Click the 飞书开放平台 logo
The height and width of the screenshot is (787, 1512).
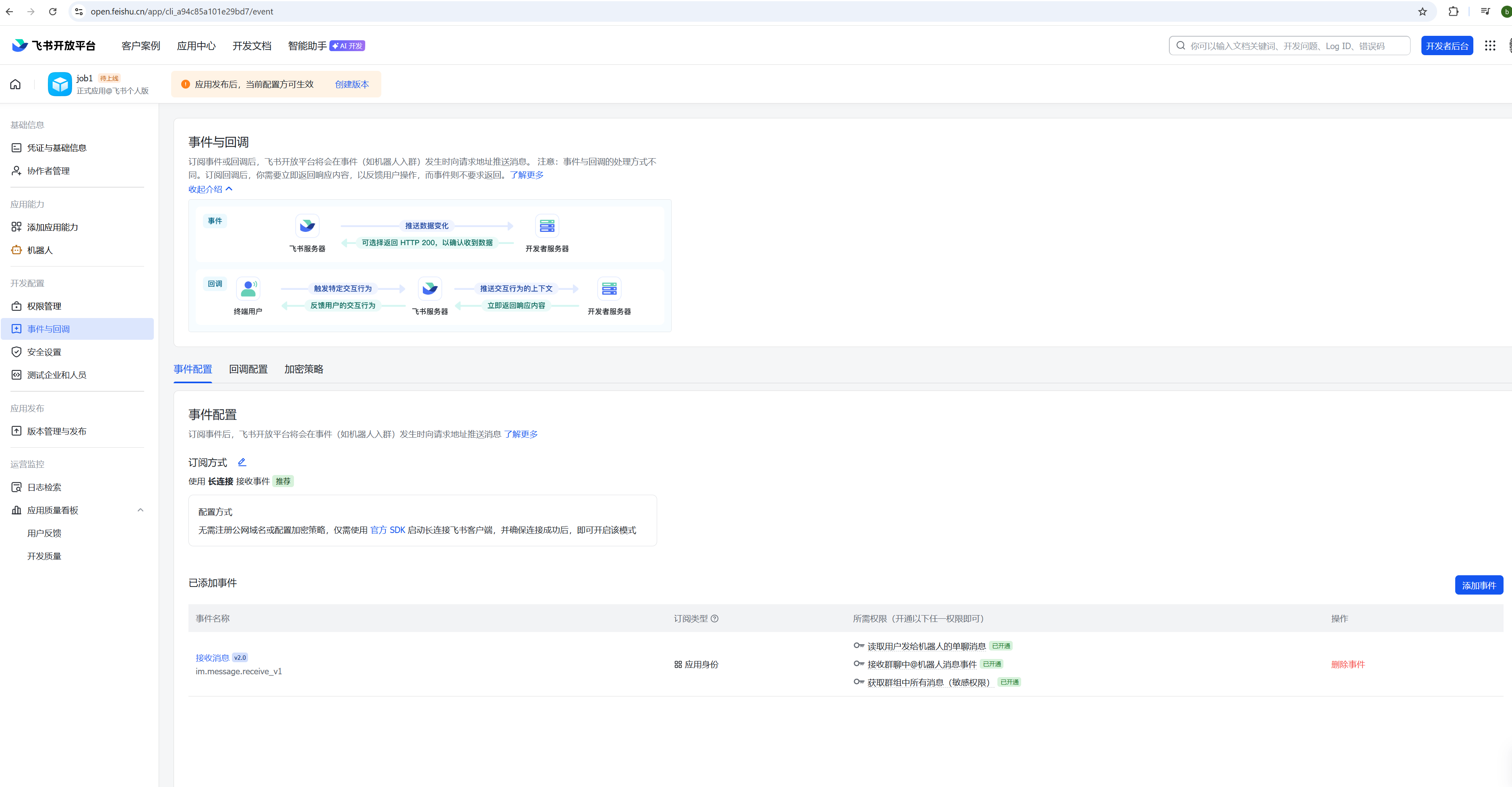54,46
